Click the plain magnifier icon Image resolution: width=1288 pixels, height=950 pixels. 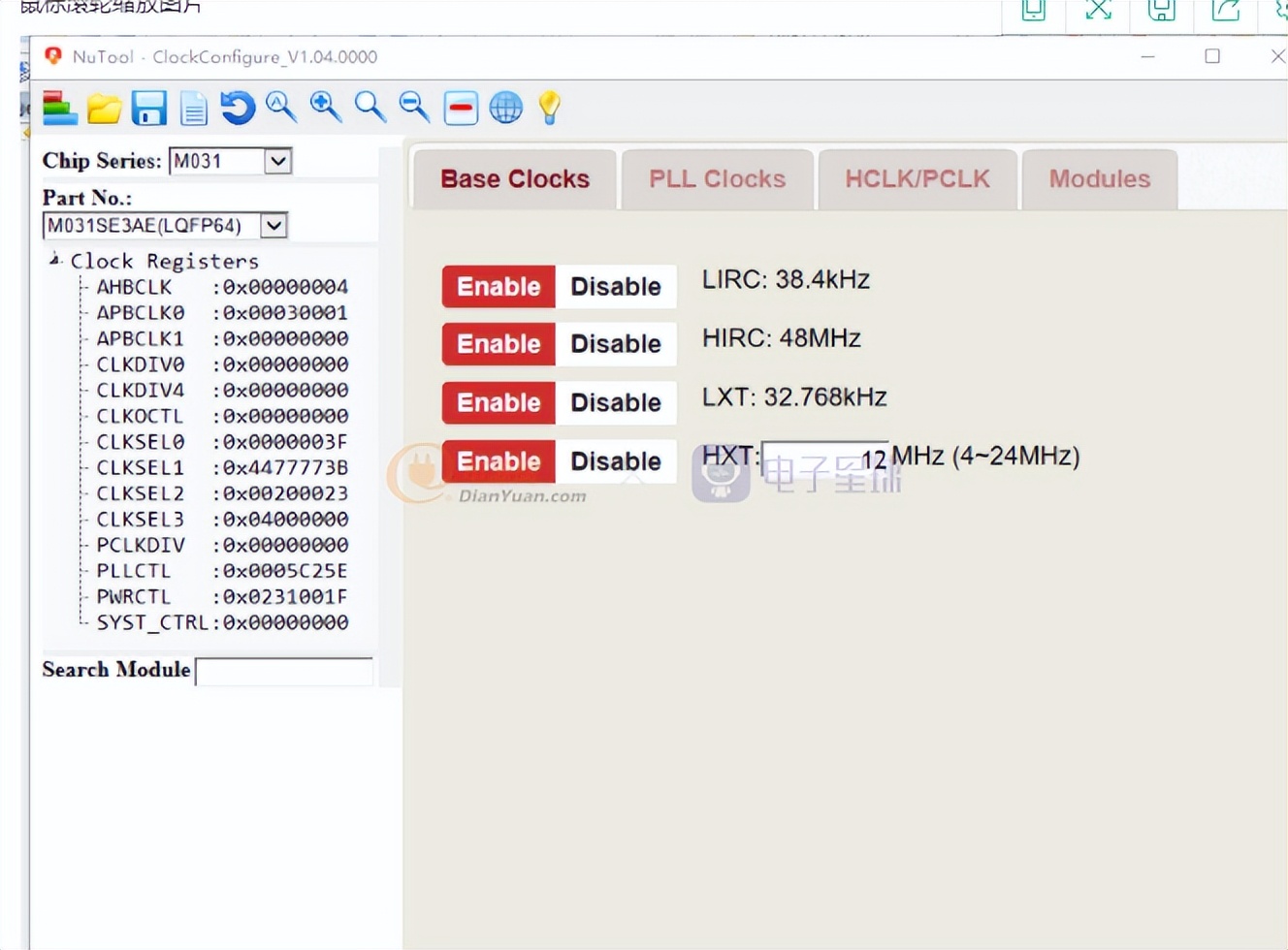pyautogui.click(x=370, y=107)
